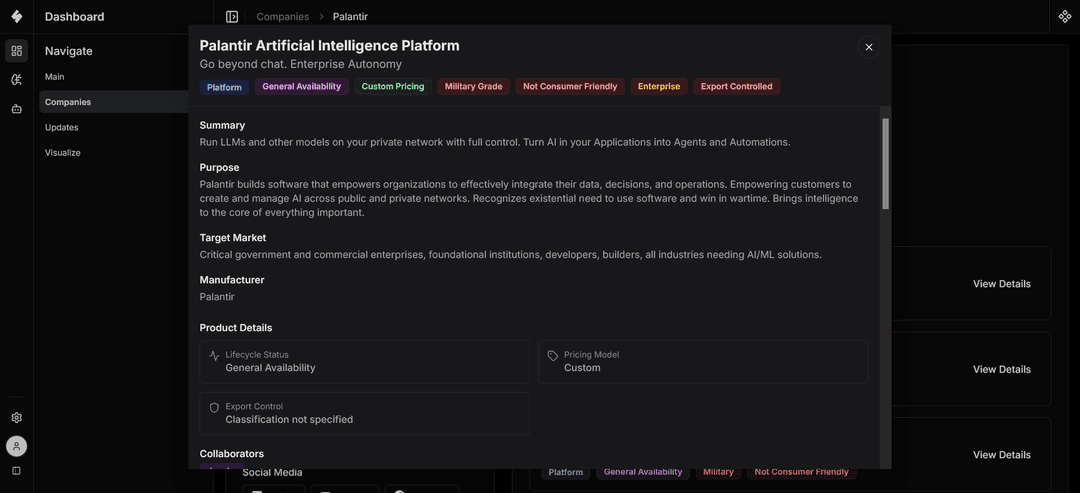
Task: Open settings via the gear icon
Action: [x=17, y=417]
